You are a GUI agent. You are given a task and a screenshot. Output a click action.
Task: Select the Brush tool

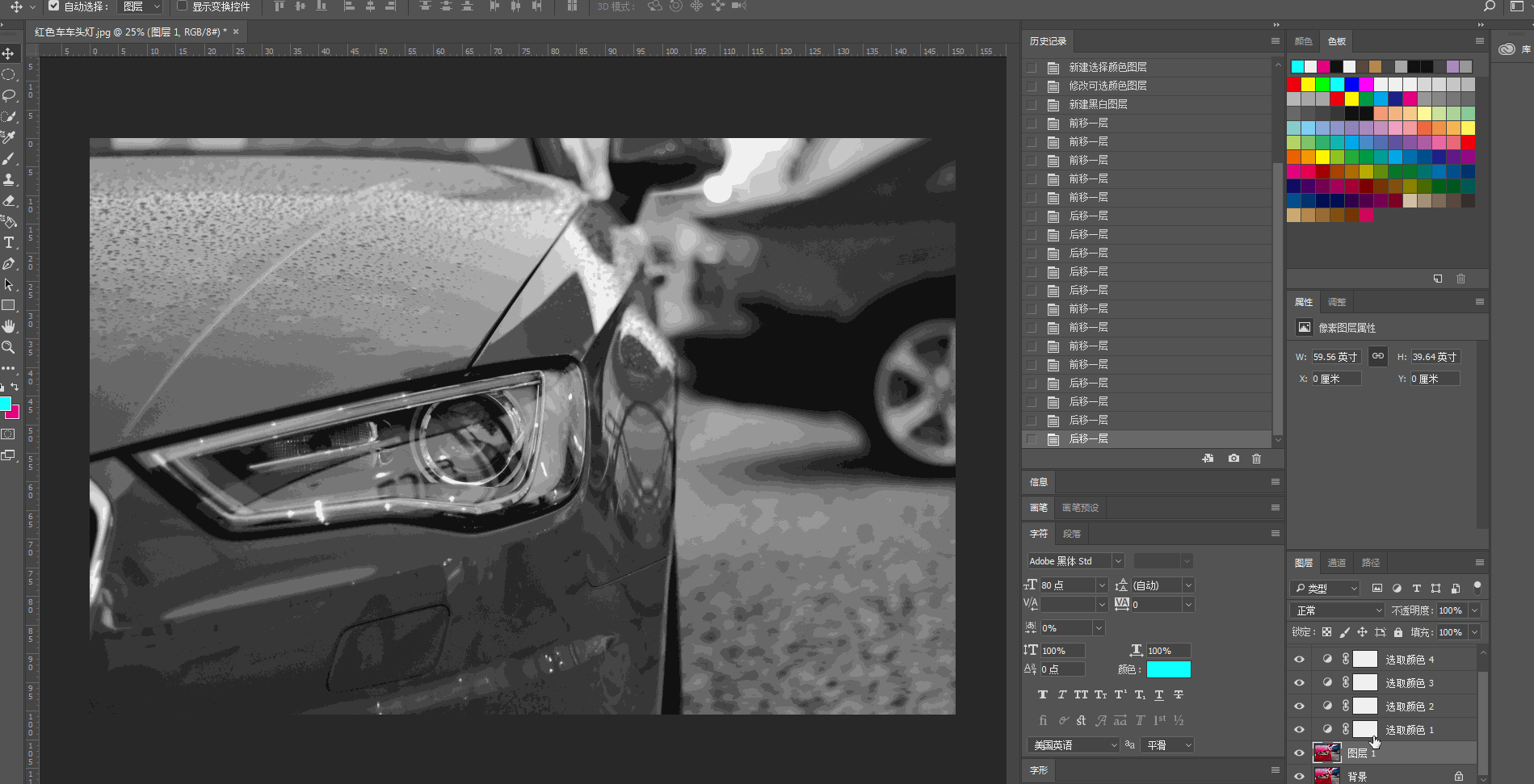click(x=9, y=158)
